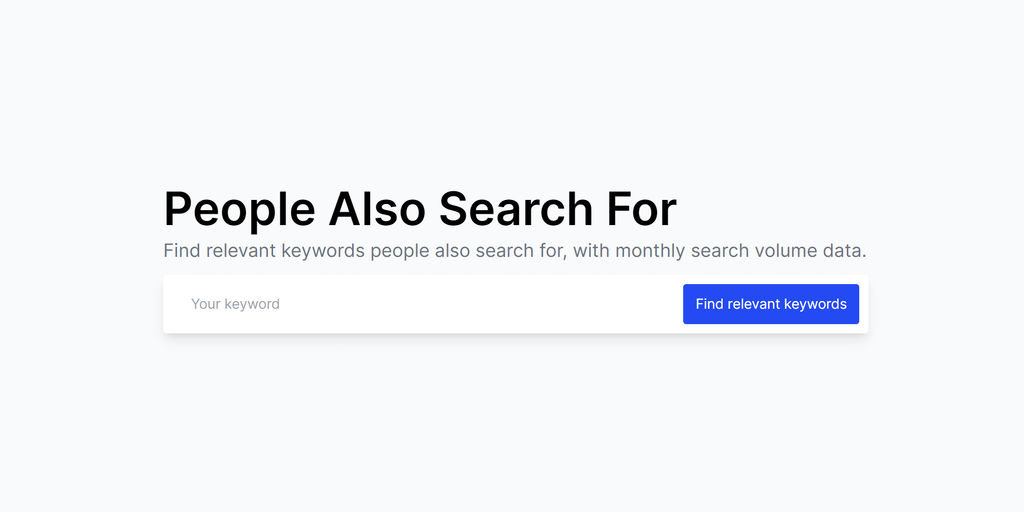
Task: Submit the search with the blue button
Action: coord(770,304)
